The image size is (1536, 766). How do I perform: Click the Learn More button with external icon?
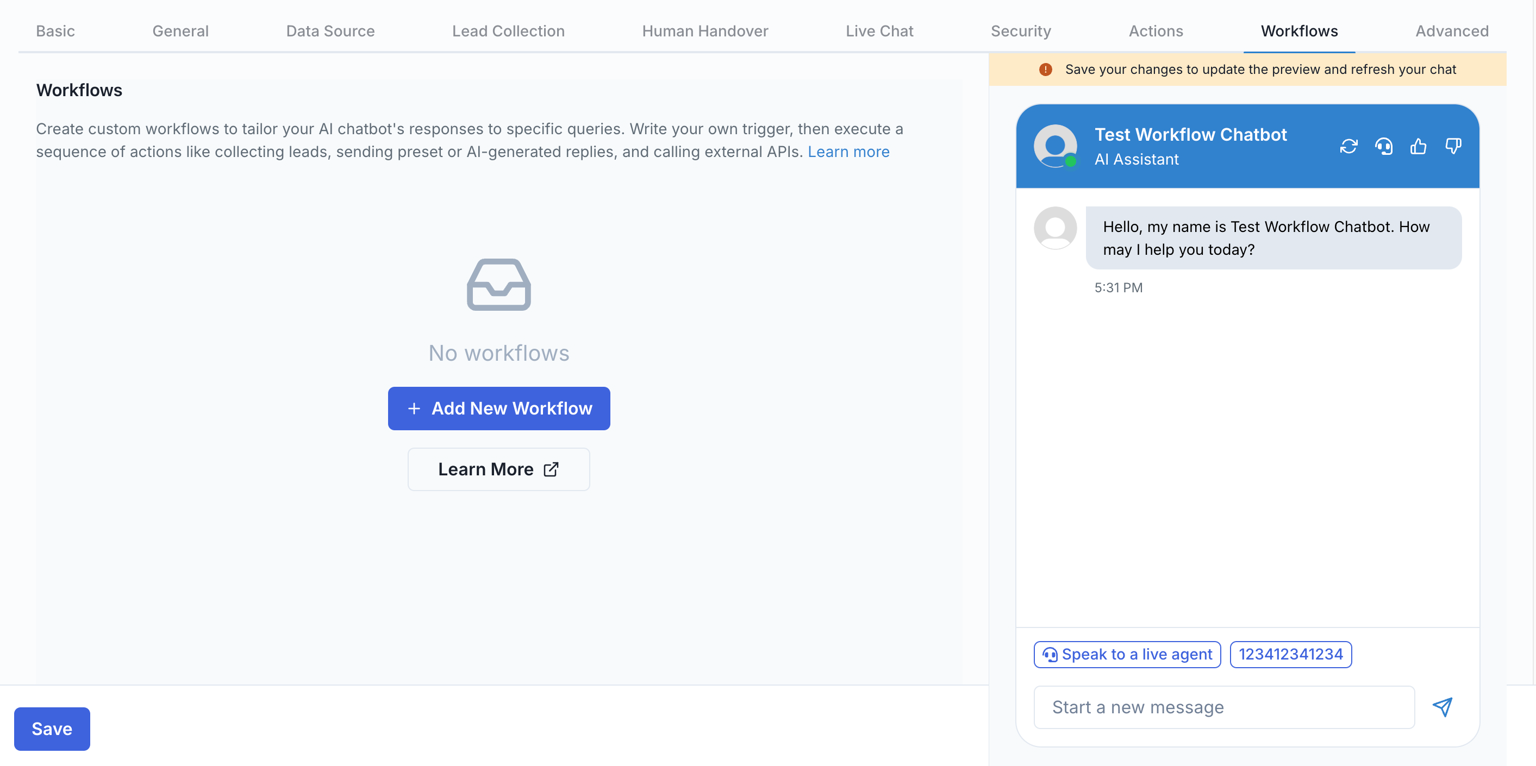[498, 470]
